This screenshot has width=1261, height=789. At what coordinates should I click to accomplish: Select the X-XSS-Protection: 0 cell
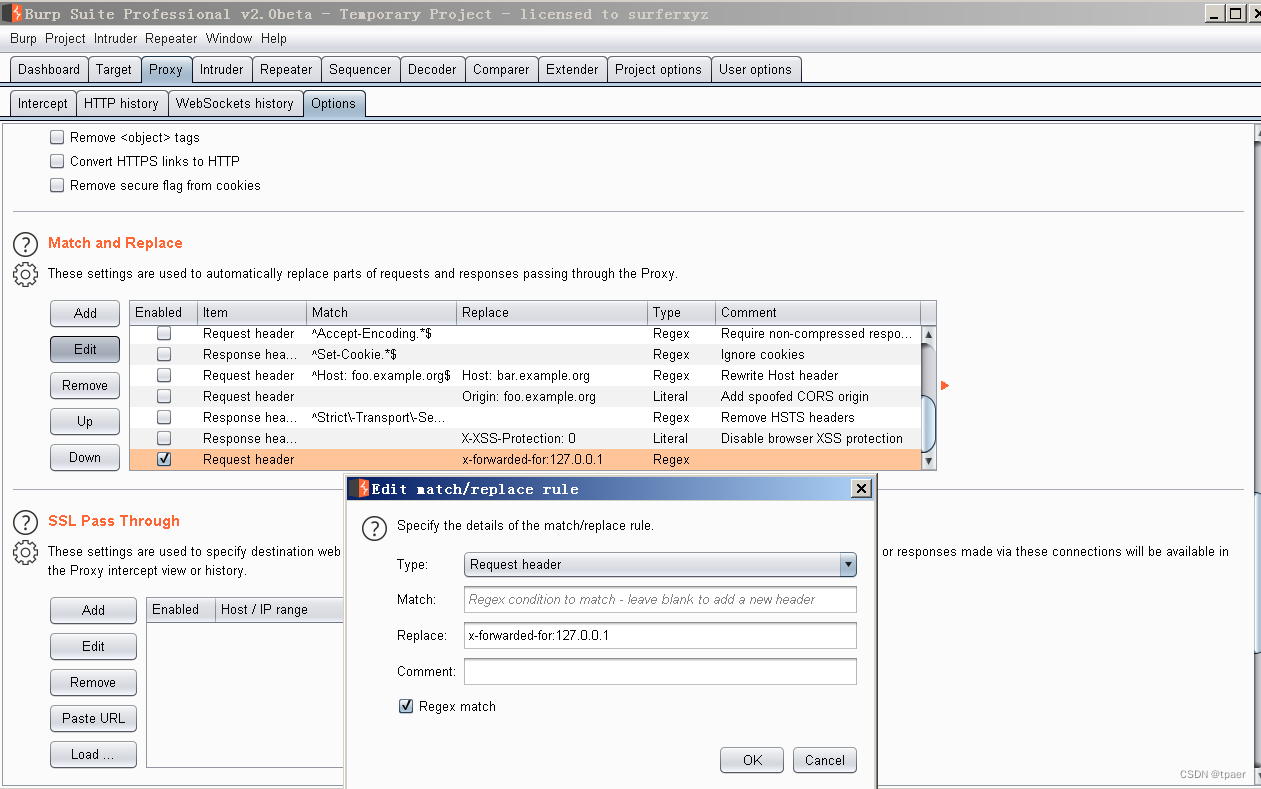click(x=552, y=438)
